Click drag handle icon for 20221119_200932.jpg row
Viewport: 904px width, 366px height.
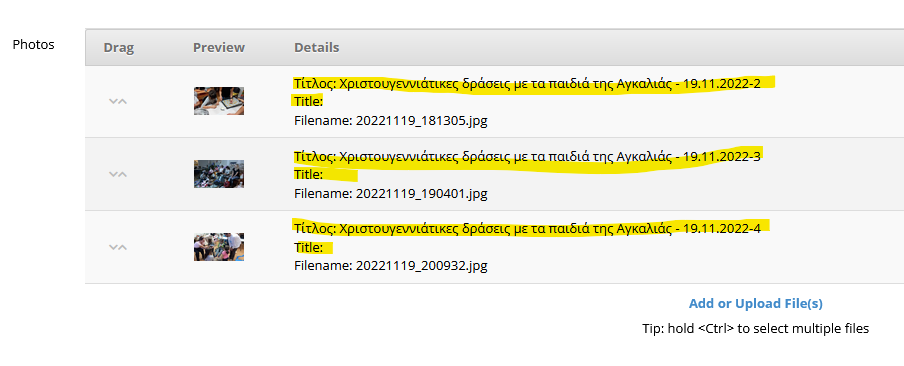[118, 247]
